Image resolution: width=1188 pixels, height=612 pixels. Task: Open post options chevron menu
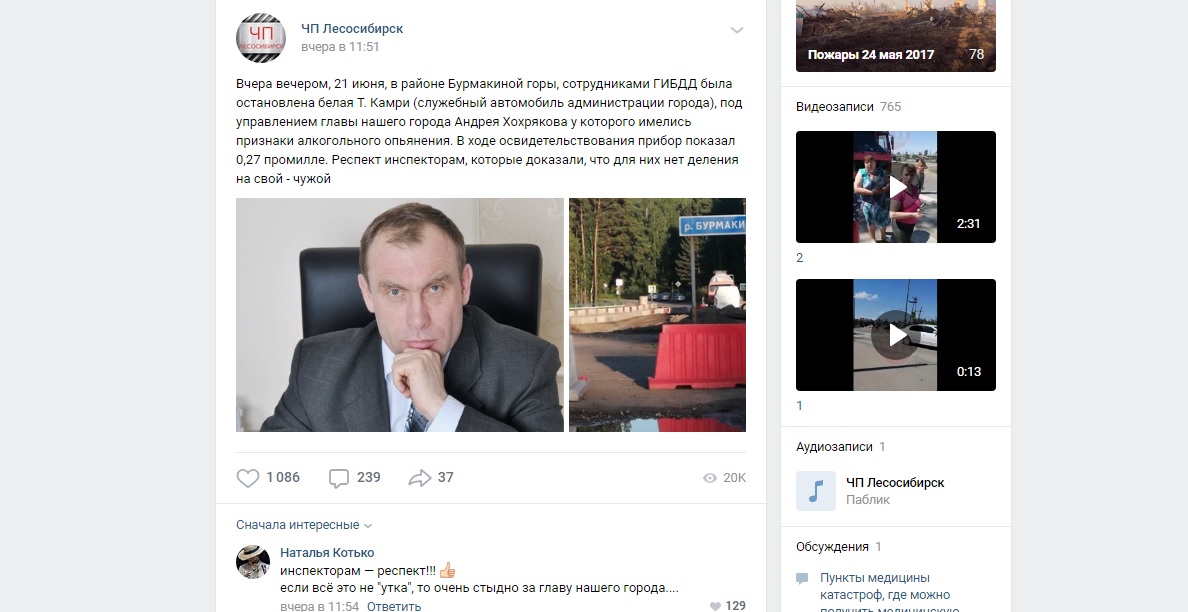click(736, 30)
